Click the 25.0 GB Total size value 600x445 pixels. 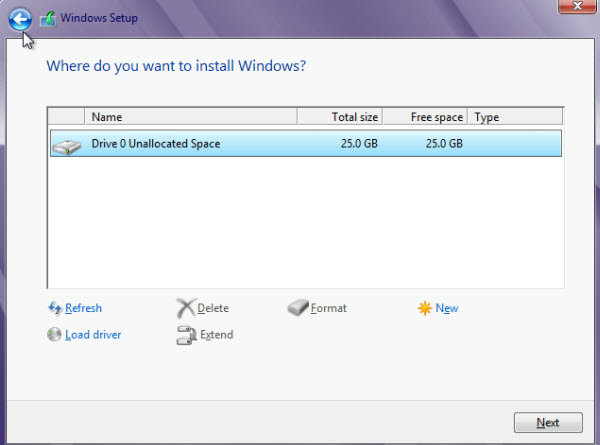tap(359, 143)
